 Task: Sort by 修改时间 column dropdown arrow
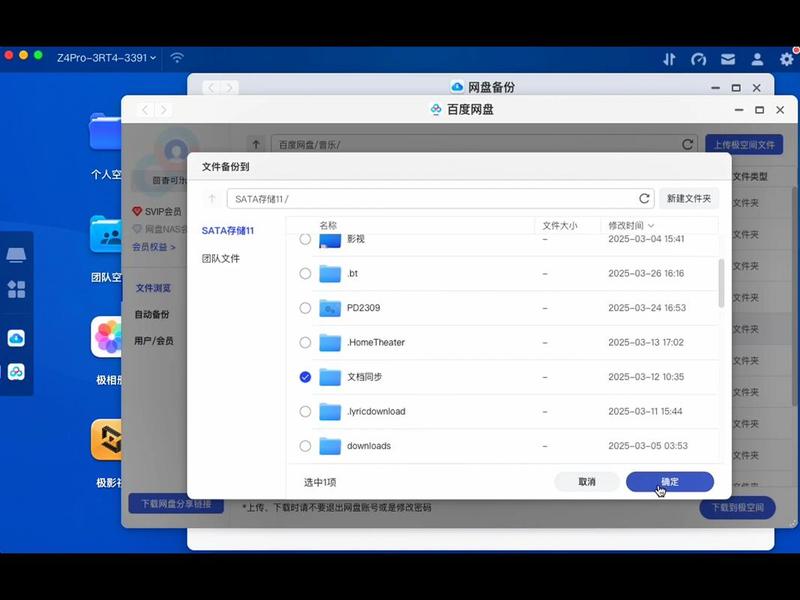651,226
